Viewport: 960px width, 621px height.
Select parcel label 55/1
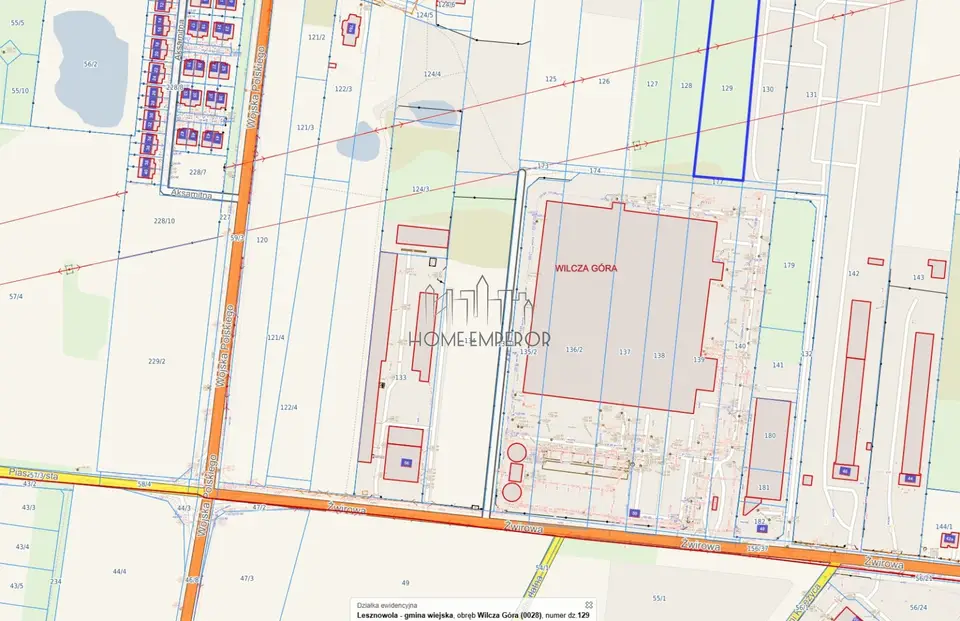pos(659,598)
